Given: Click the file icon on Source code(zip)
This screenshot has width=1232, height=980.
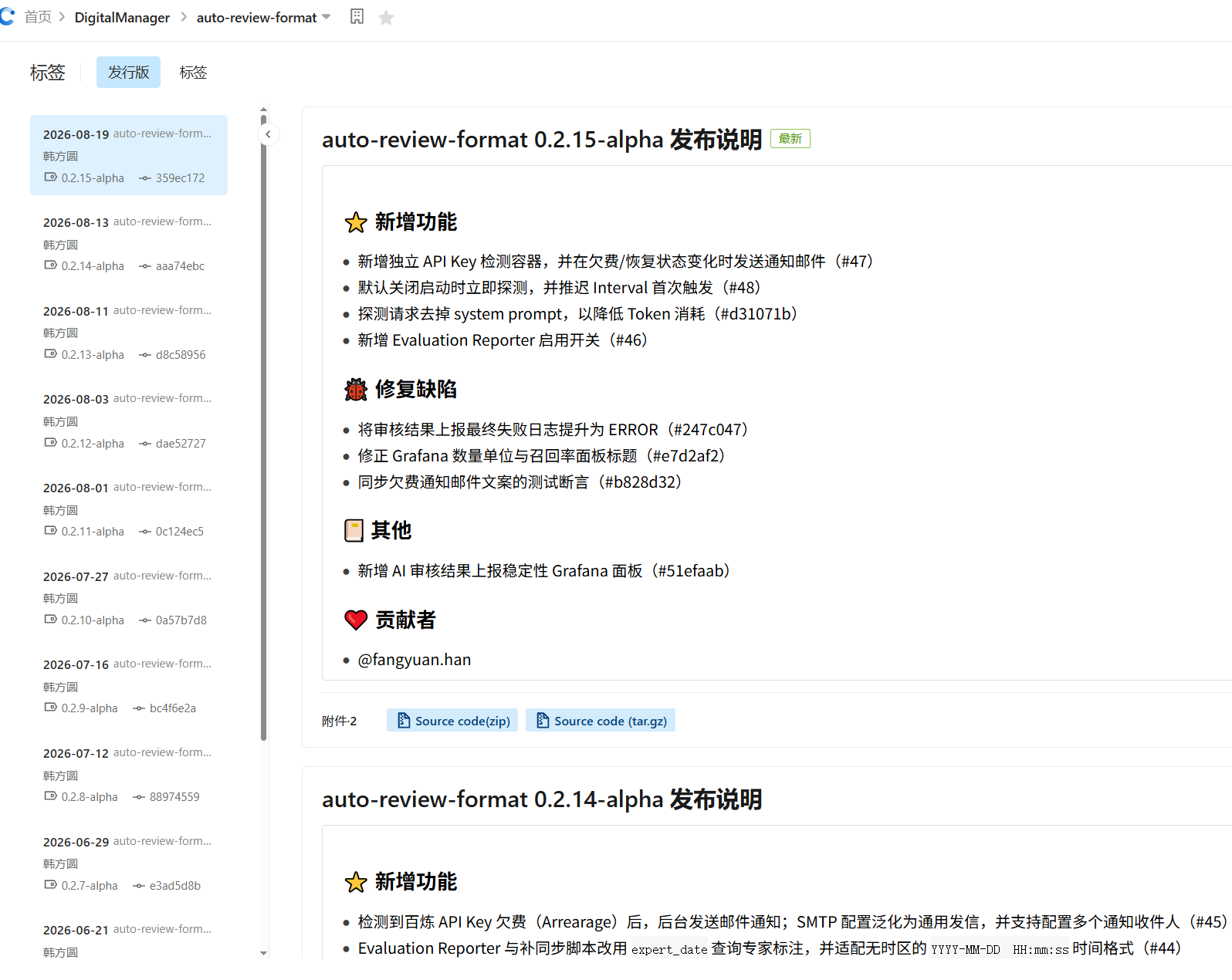Looking at the screenshot, I should pyautogui.click(x=404, y=721).
